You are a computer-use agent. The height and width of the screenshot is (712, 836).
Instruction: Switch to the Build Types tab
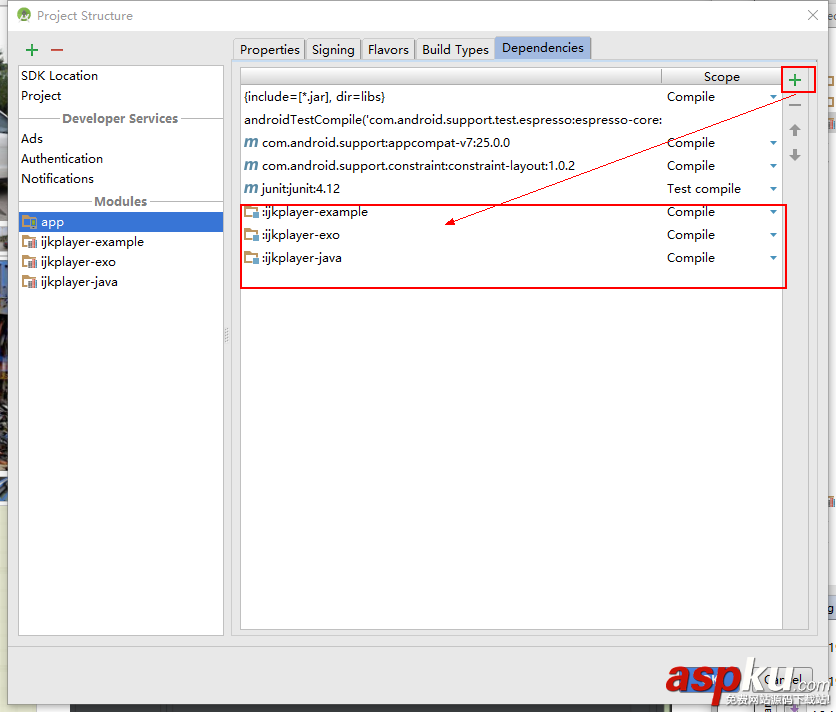coord(455,48)
